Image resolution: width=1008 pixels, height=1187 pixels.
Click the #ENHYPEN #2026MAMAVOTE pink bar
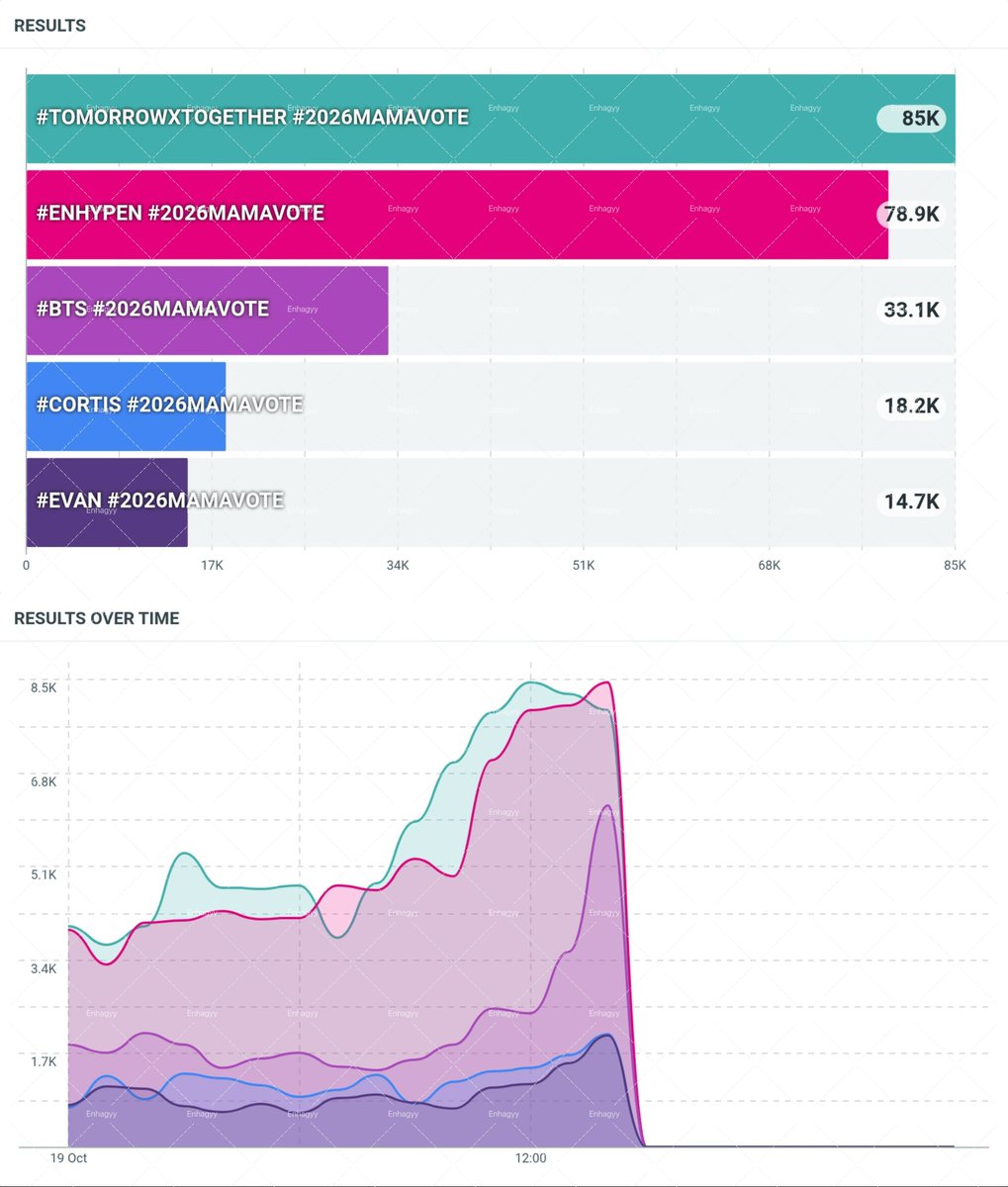(457, 215)
